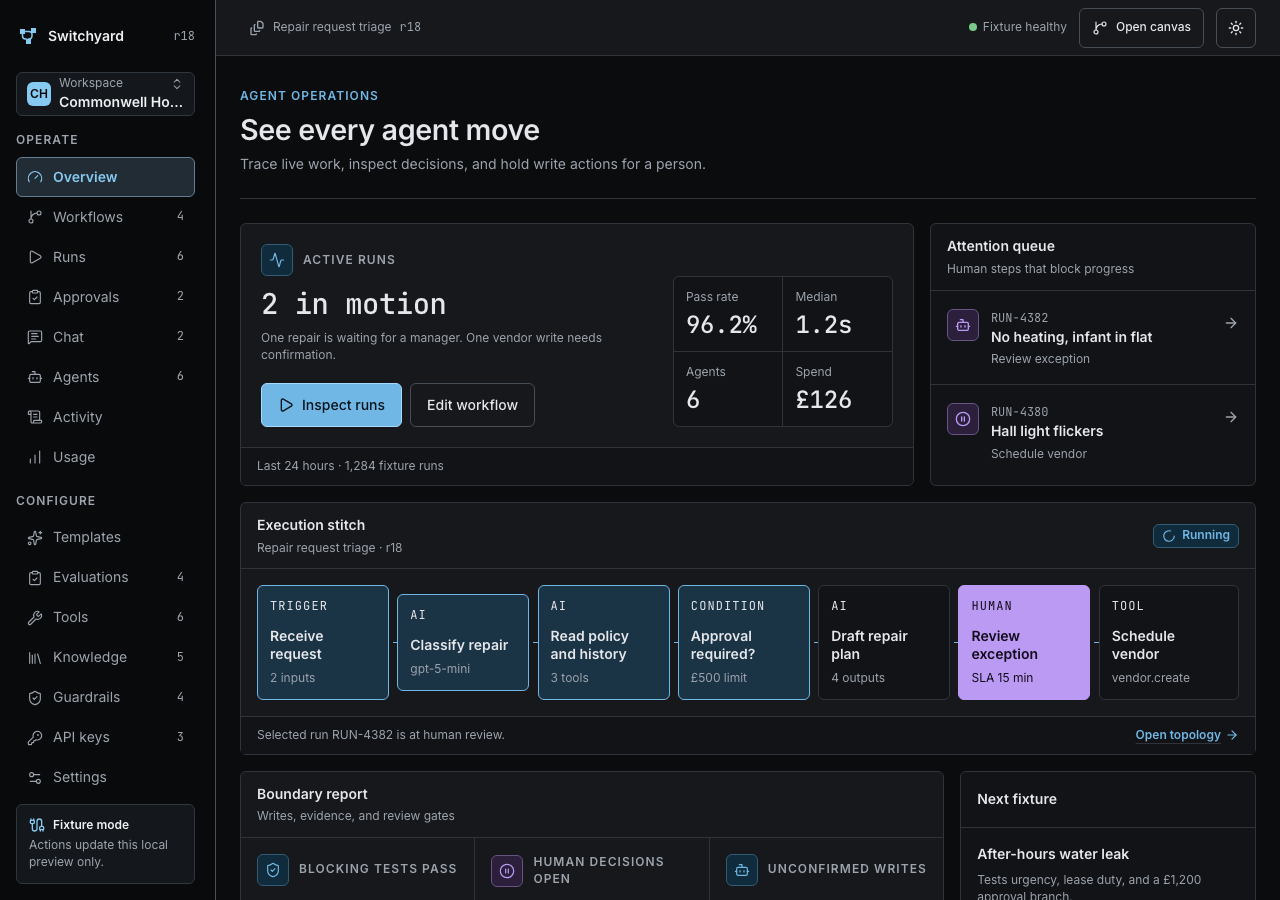Click the Activity log icon

coord(35,417)
